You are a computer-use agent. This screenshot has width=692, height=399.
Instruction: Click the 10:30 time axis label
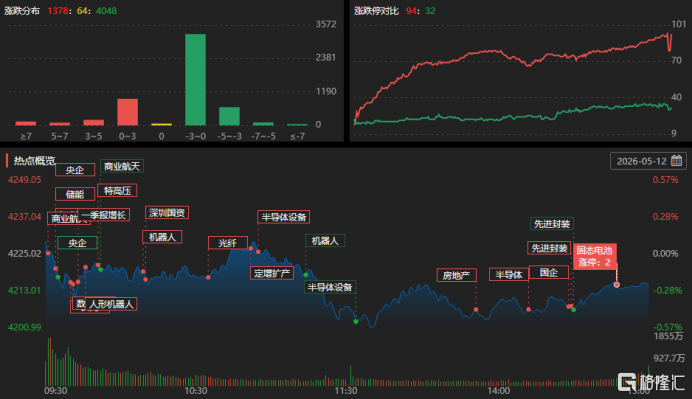click(196, 391)
